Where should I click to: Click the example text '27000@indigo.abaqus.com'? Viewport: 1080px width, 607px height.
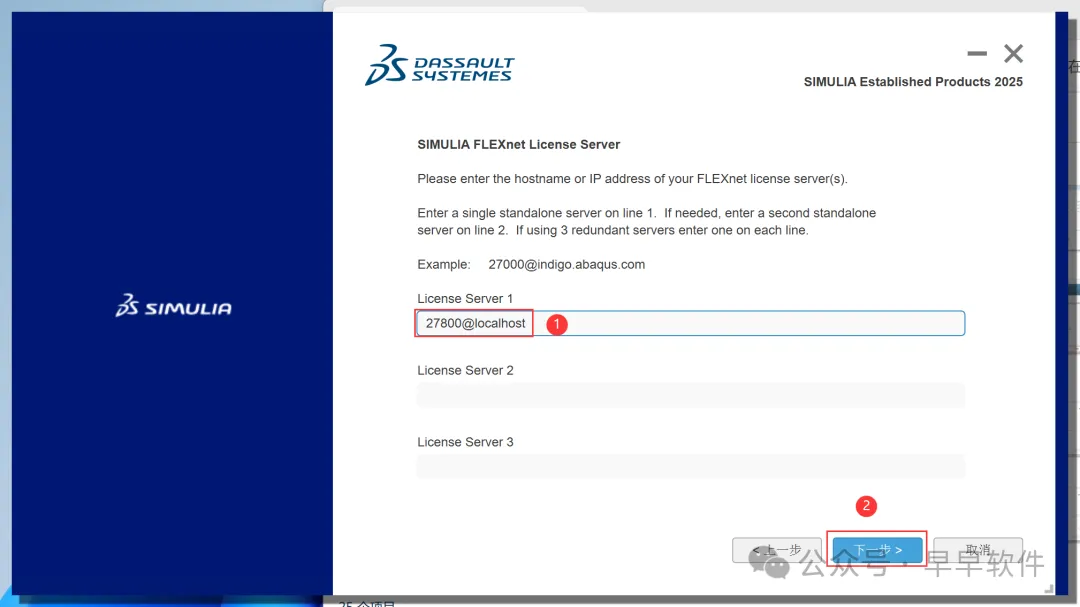pos(567,265)
